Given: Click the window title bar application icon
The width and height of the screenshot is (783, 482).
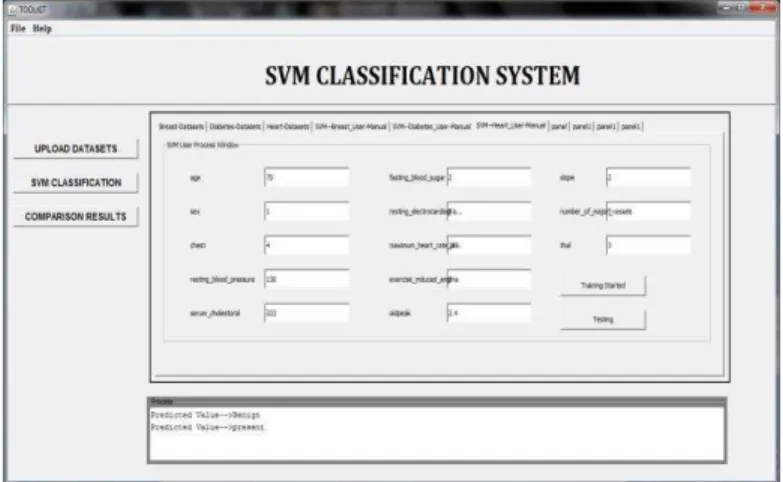Looking at the screenshot, I should pos(12,9).
